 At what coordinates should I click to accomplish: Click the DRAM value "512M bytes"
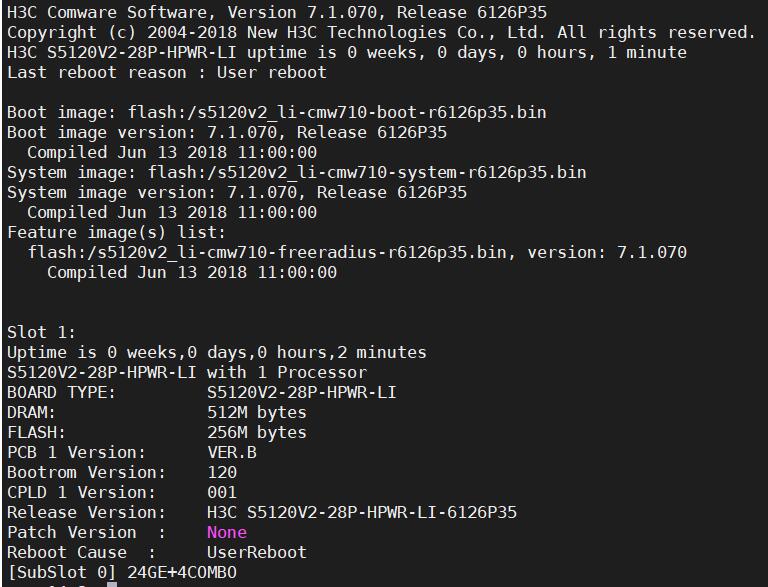256,412
